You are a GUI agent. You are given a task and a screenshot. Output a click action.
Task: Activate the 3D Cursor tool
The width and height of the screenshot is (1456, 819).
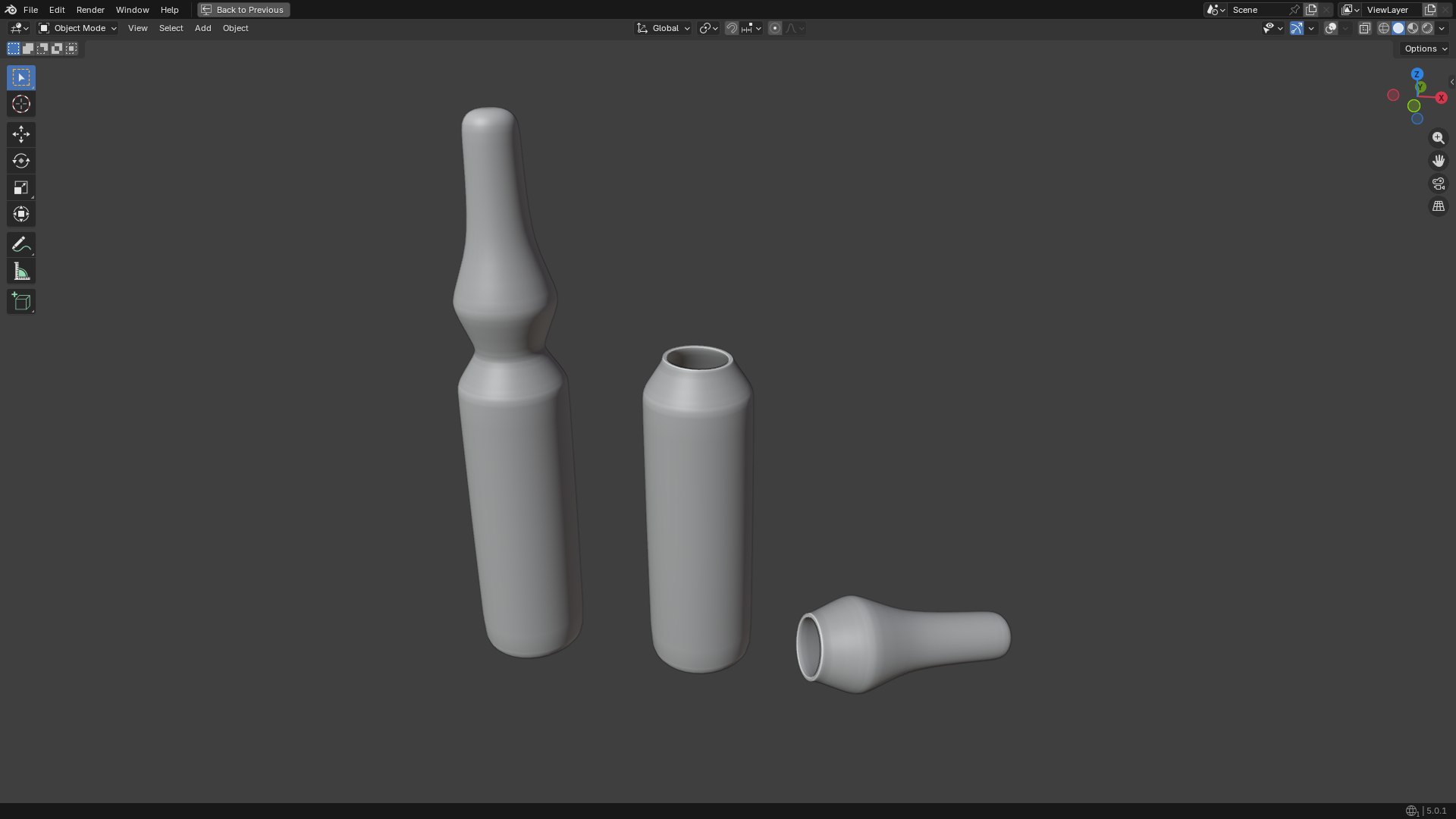(21, 104)
